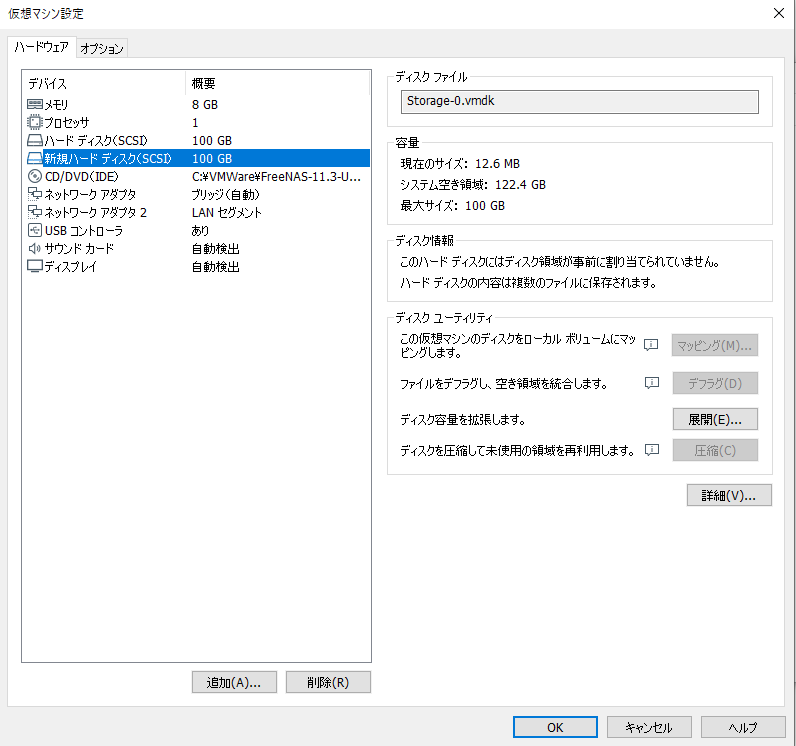Viewport: 796px width, 746px height.
Task: Click the ネットワーク アダプタ 2 network icon
Action: pyautogui.click(x=35, y=212)
